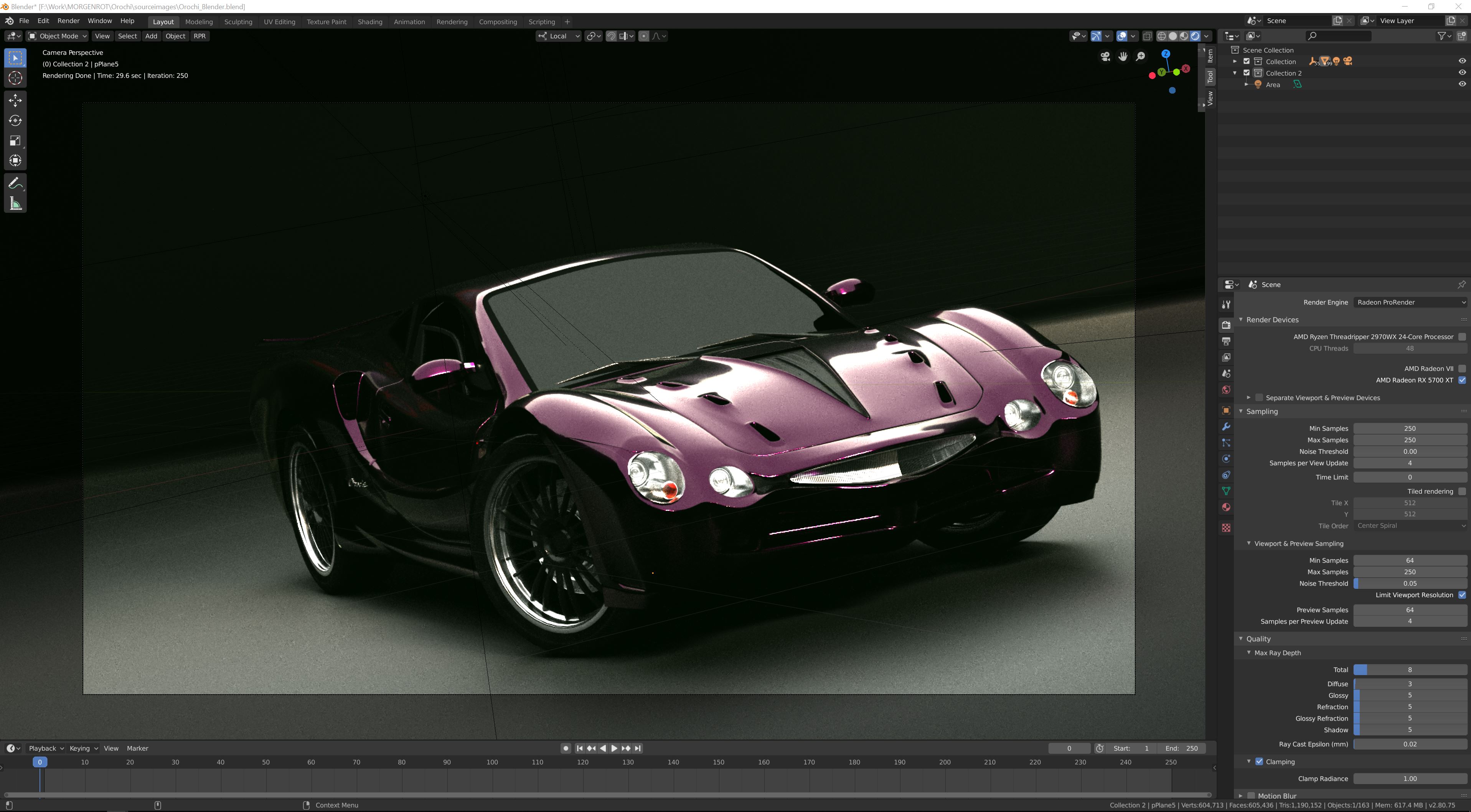Hide Collection 2 with its eye icon
Viewport: 1471px width, 812px height.
(x=1462, y=73)
